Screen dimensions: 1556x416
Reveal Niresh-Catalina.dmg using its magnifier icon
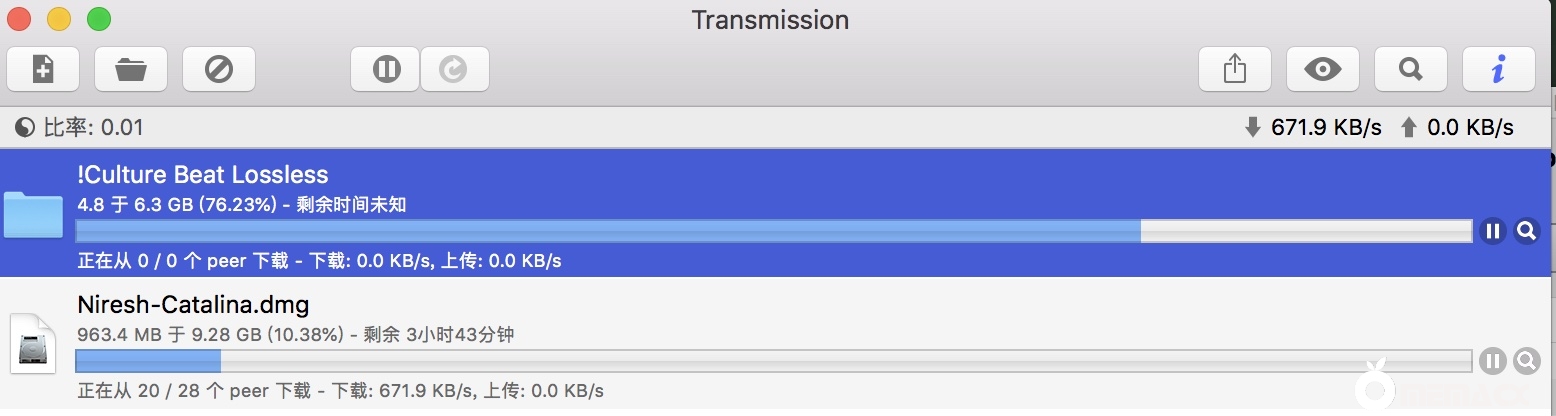pyautogui.click(x=1526, y=361)
